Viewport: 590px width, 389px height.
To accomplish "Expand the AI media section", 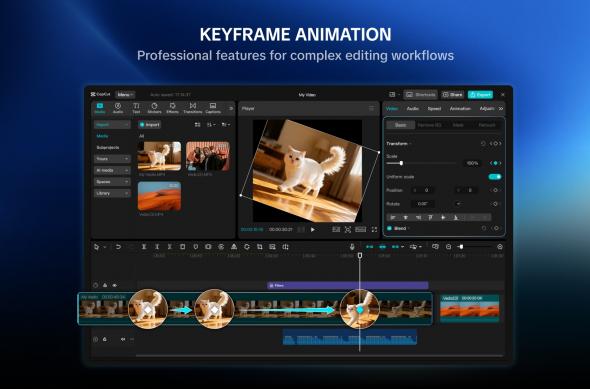I will click(112, 170).
